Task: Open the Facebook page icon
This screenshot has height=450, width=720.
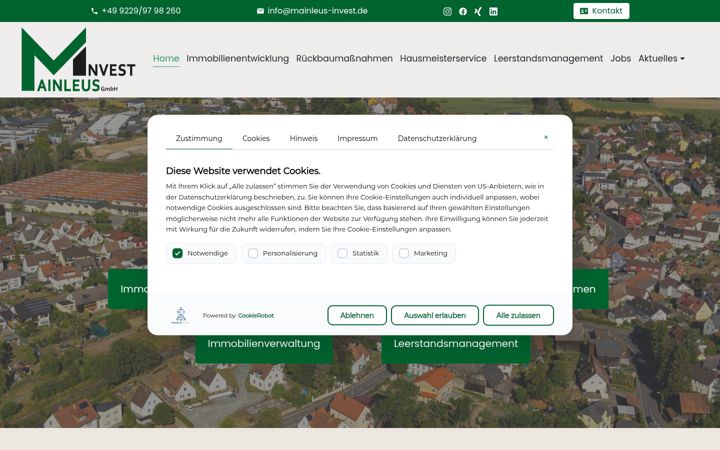Action: click(463, 11)
